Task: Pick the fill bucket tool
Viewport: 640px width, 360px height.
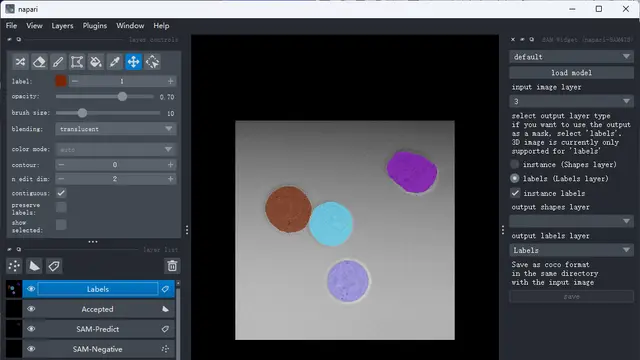Action: click(x=96, y=62)
